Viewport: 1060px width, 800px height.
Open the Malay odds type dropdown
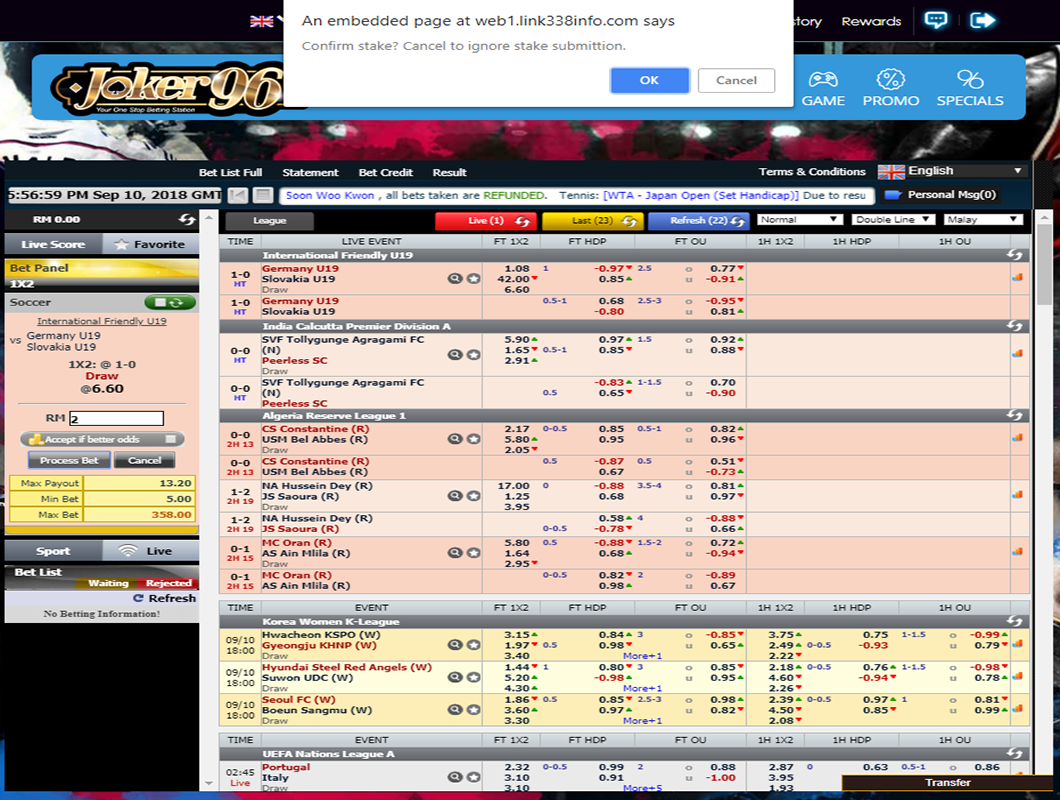983,220
